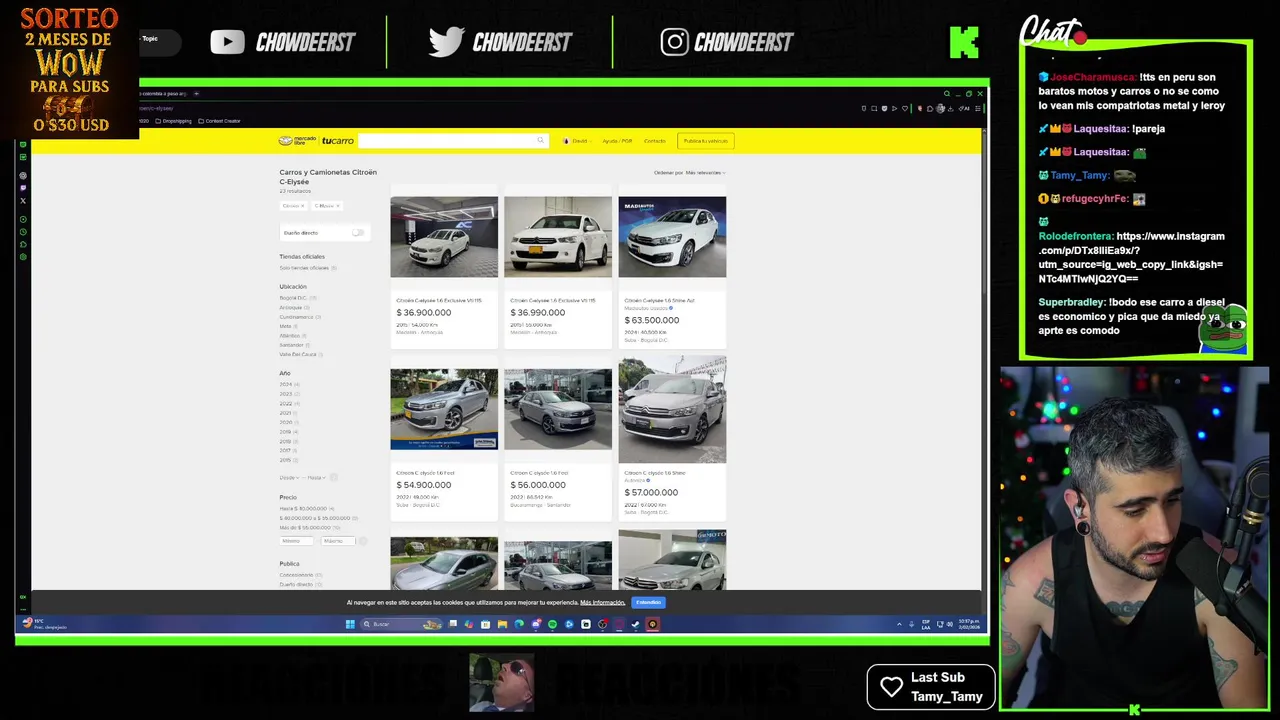The width and height of the screenshot is (1280, 720).
Task: Click the Twitter bird logo in overlay
Action: tap(446, 42)
